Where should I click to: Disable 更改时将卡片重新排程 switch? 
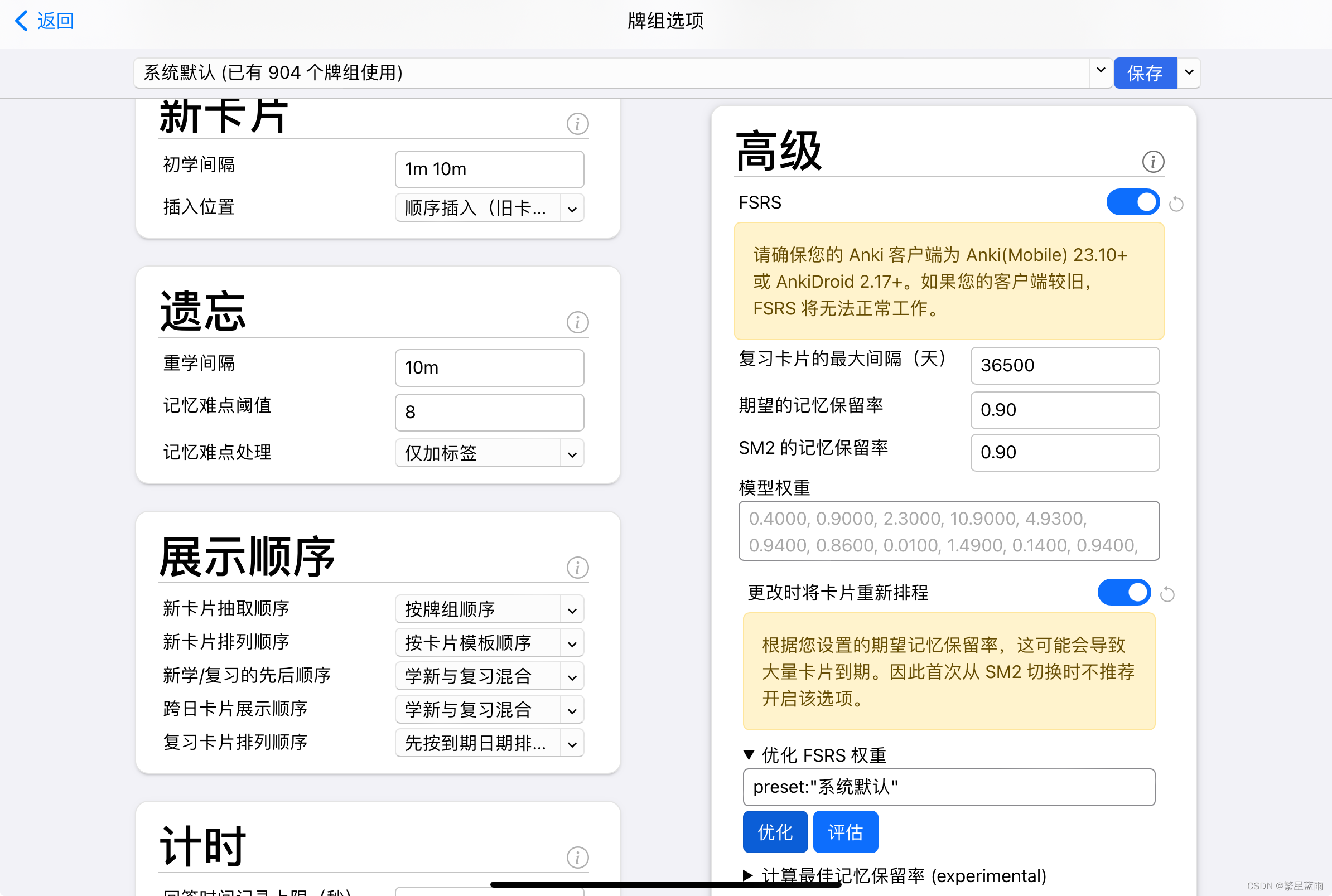[1123, 593]
